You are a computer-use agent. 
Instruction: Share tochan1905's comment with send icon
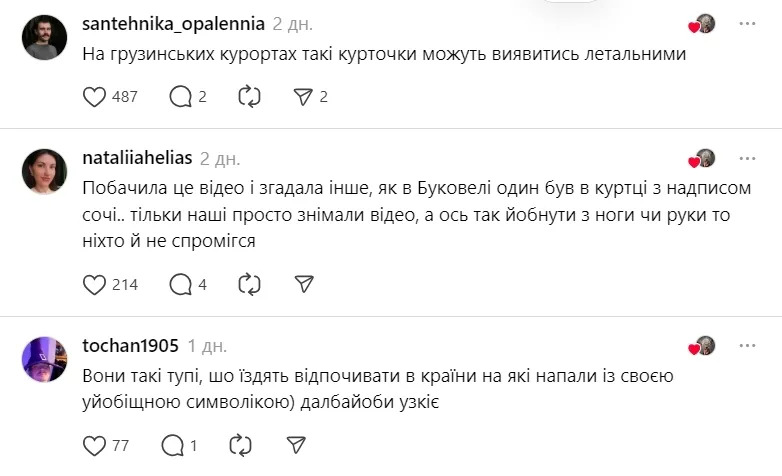click(x=296, y=444)
